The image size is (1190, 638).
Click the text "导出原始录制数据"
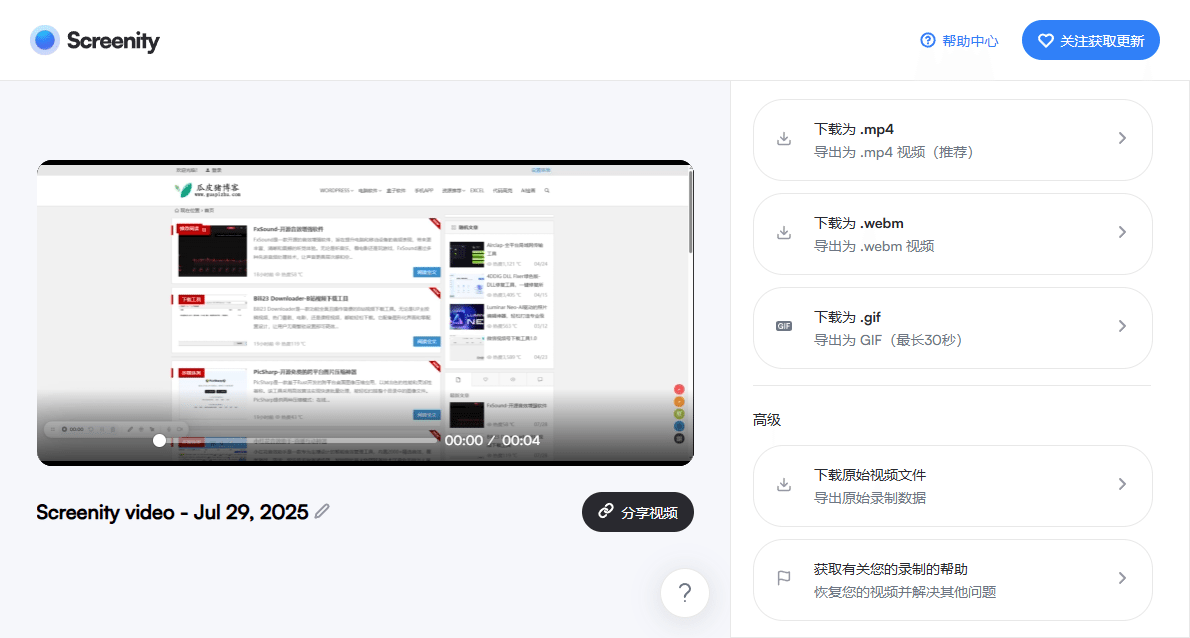point(870,498)
